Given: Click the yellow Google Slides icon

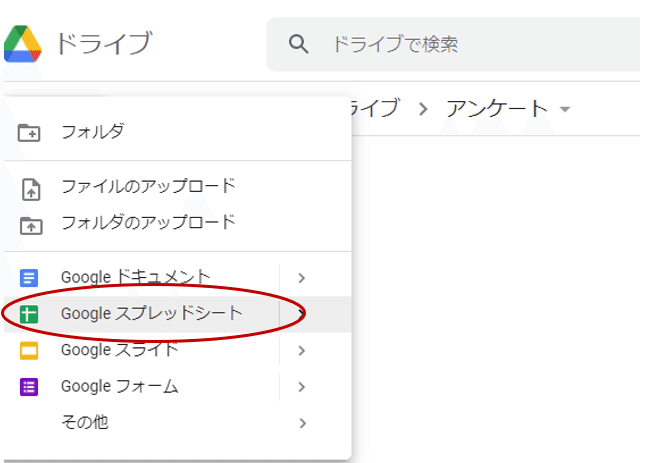Looking at the screenshot, I should 29,351.
